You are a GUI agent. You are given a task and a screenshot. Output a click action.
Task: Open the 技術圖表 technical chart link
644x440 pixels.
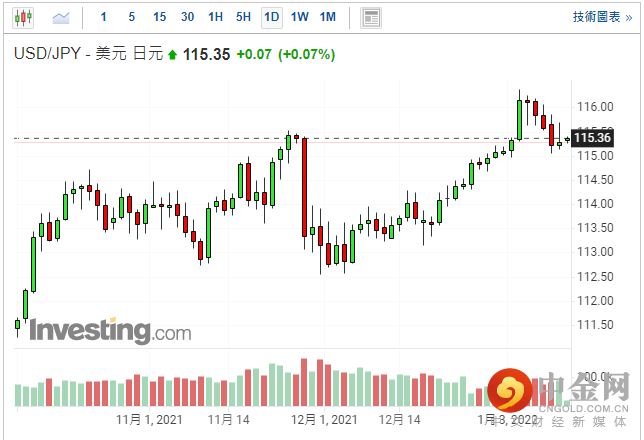coord(601,18)
